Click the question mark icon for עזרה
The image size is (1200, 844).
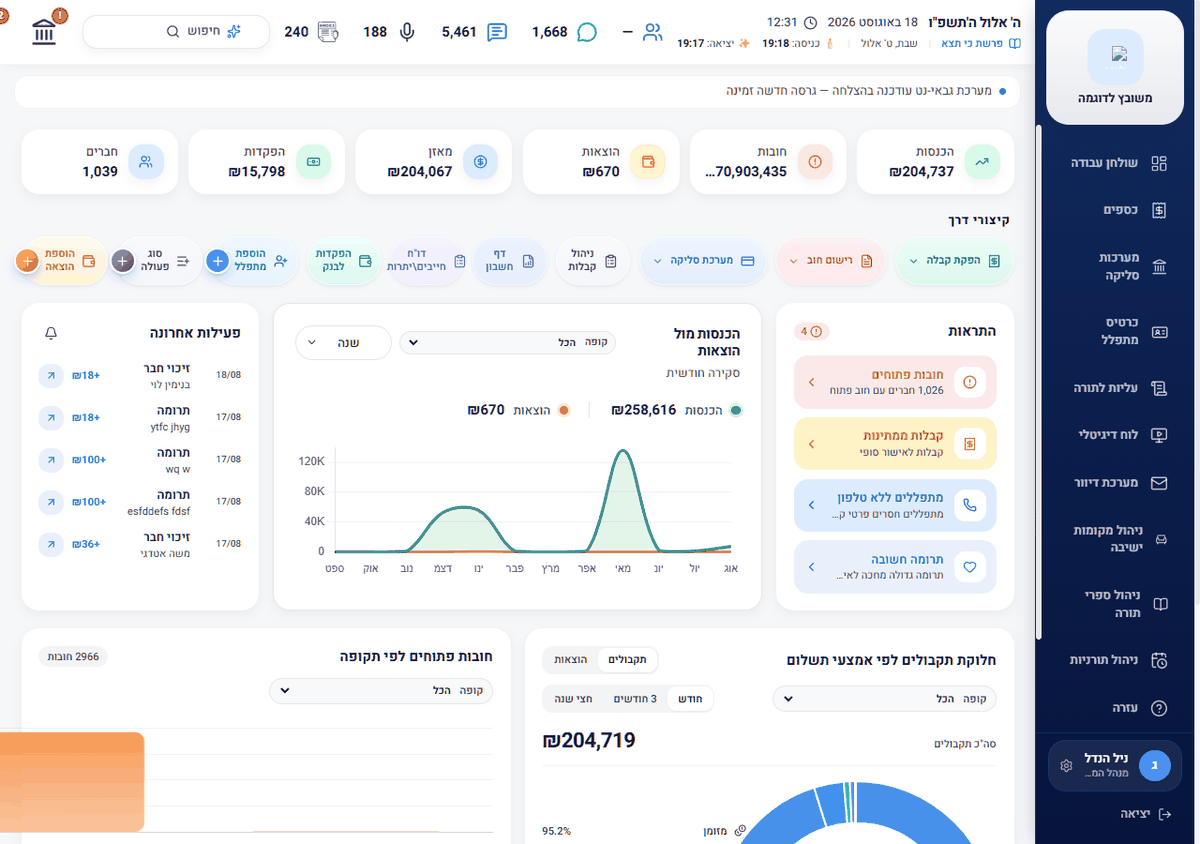[1159, 708]
